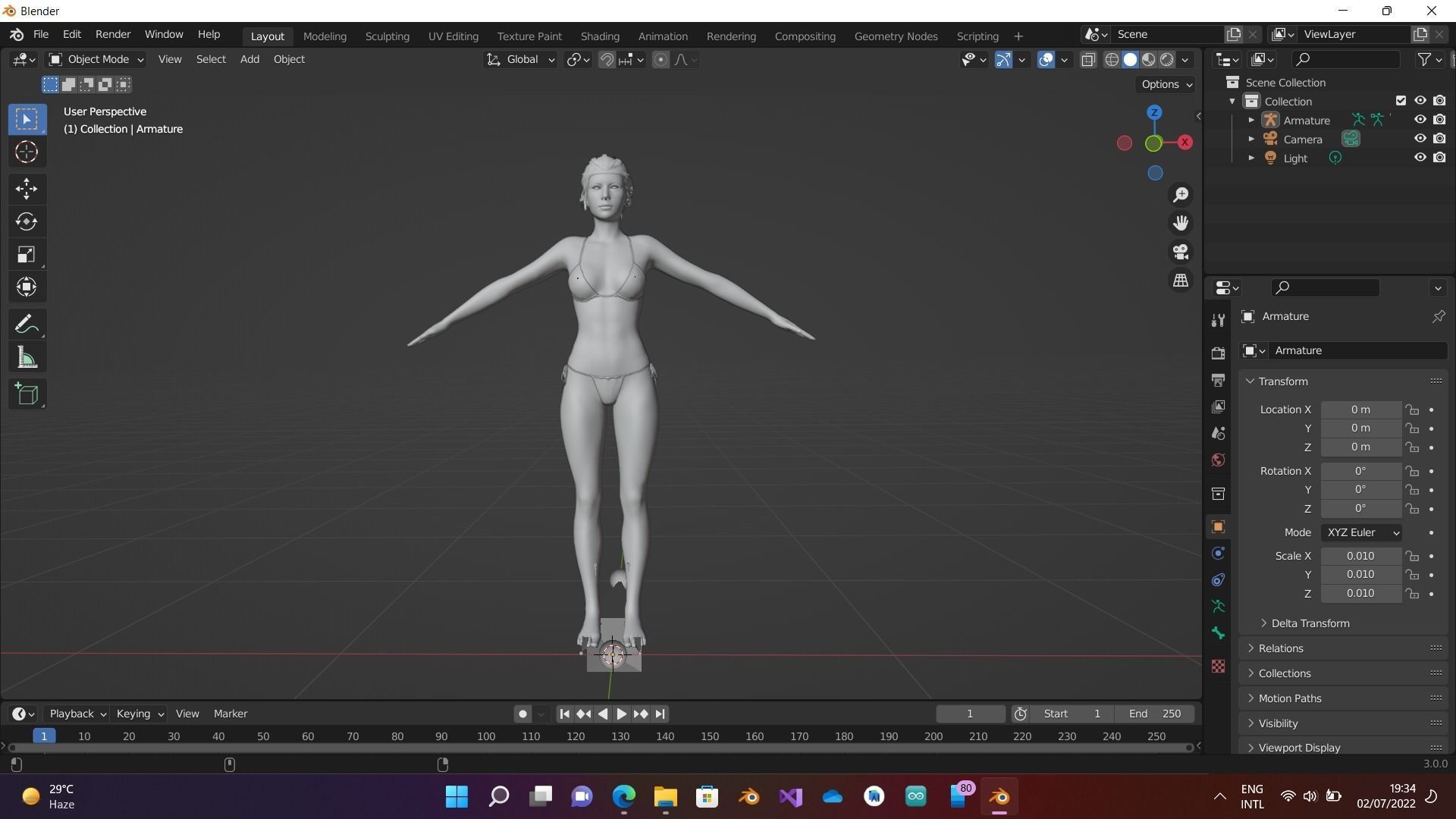This screenshot has height=819, width=1456.
Task: Switch to UV Editing workspace tab
Action: 453,36
